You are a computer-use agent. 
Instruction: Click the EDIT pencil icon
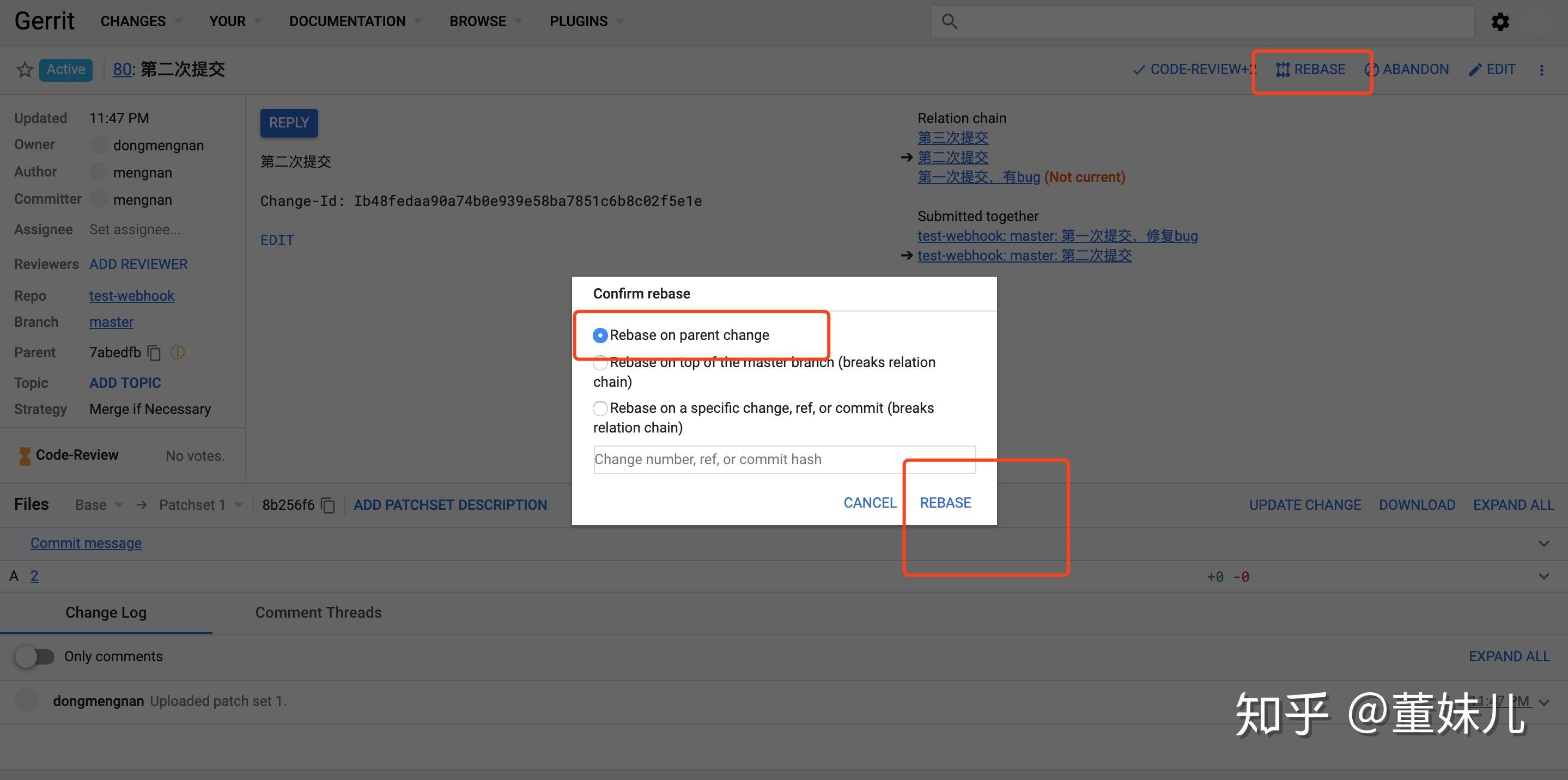[x=1475, y=69]
